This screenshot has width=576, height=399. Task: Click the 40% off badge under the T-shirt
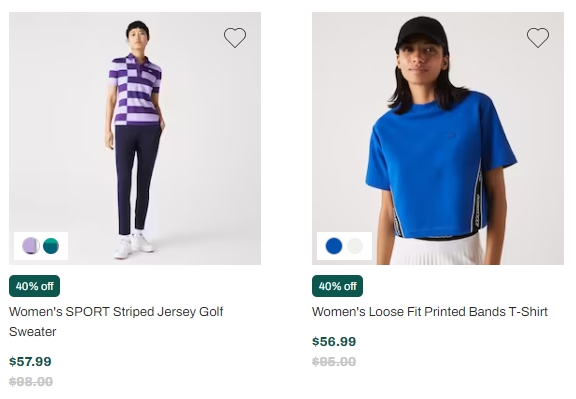[x=337, y=286]
